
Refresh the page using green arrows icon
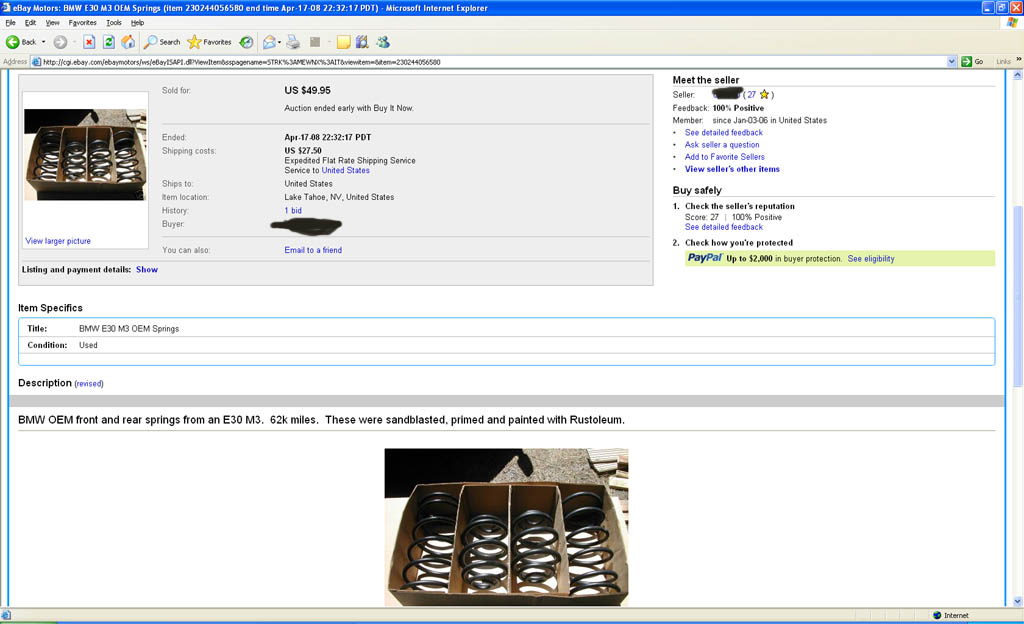click(109, 42)
